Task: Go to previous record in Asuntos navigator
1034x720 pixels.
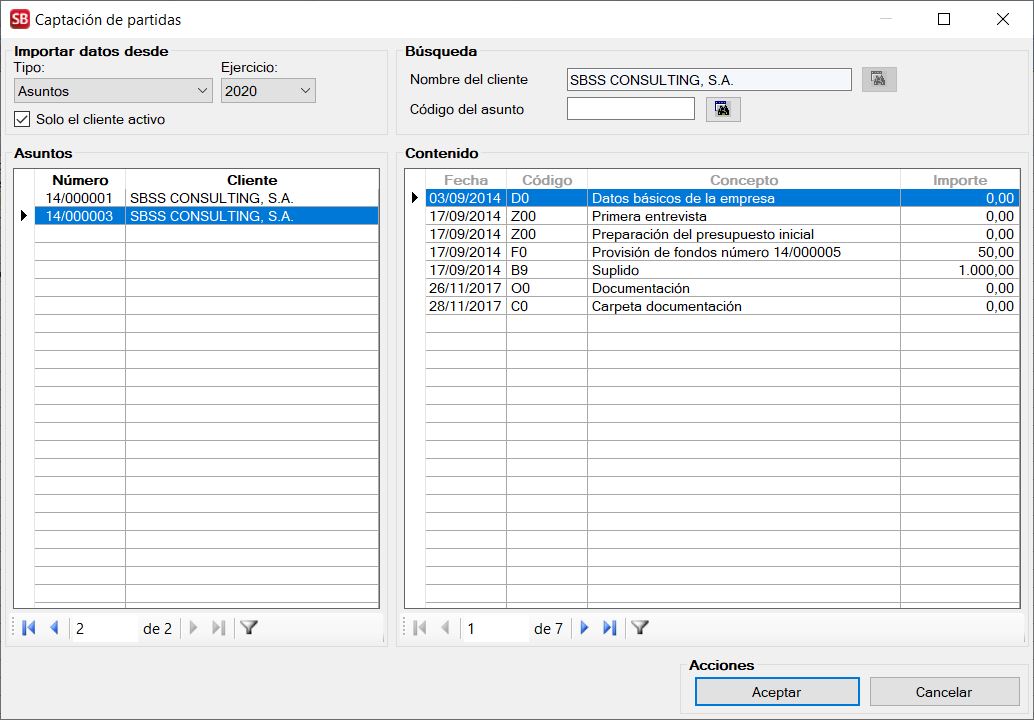Action: tap(54, 628)
